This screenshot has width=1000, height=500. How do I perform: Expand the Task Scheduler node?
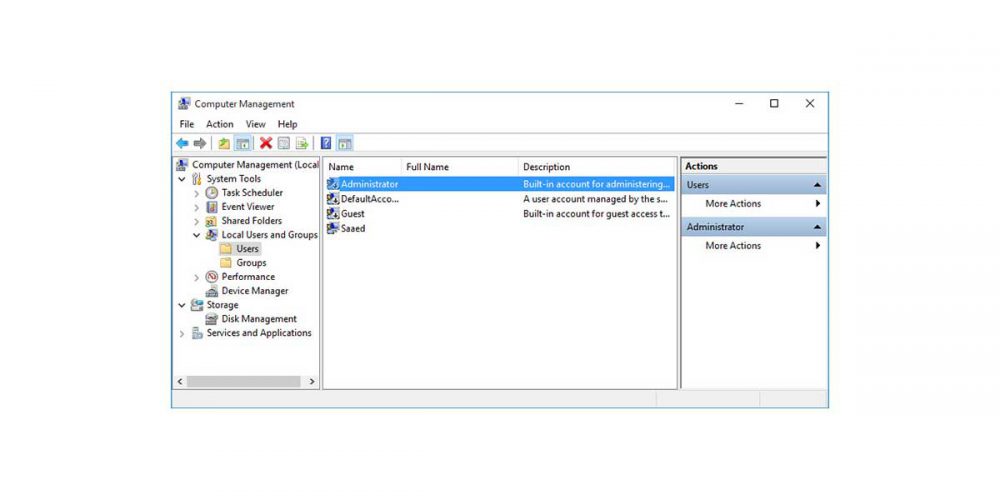(197, 193)
